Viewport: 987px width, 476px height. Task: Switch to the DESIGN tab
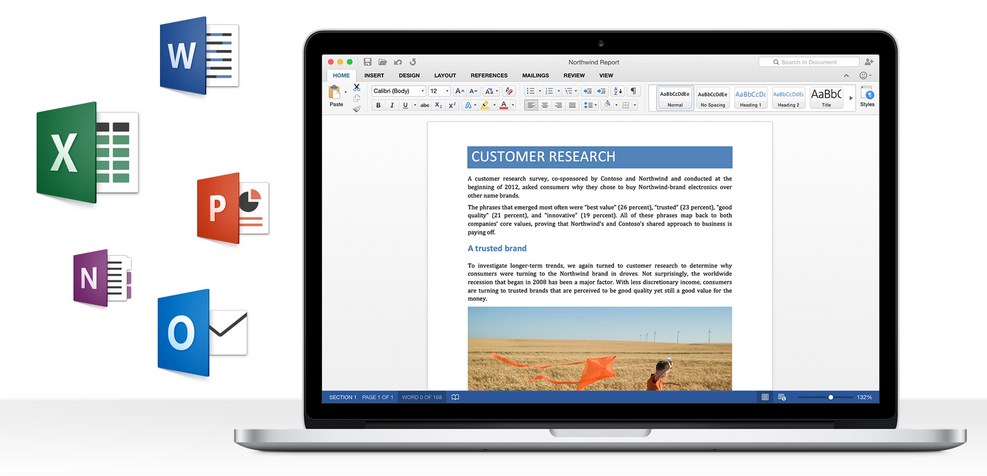409,76
